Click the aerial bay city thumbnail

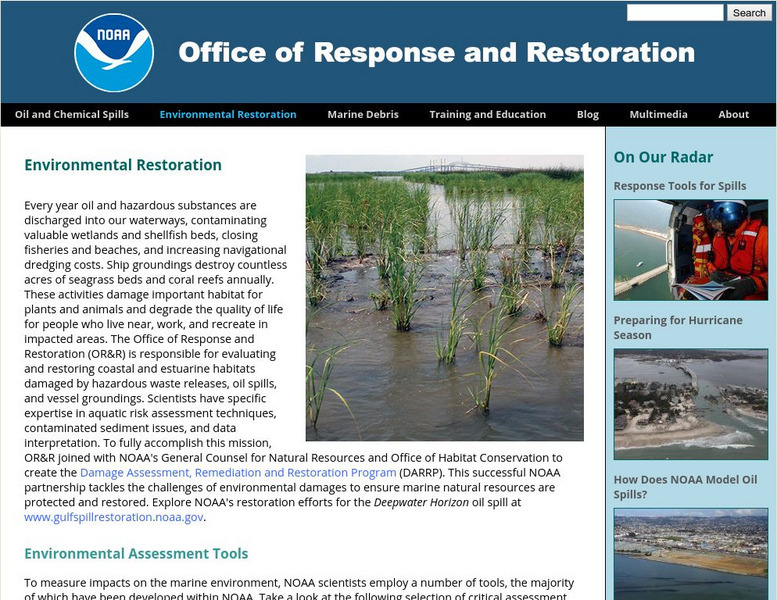click(691, 554)
